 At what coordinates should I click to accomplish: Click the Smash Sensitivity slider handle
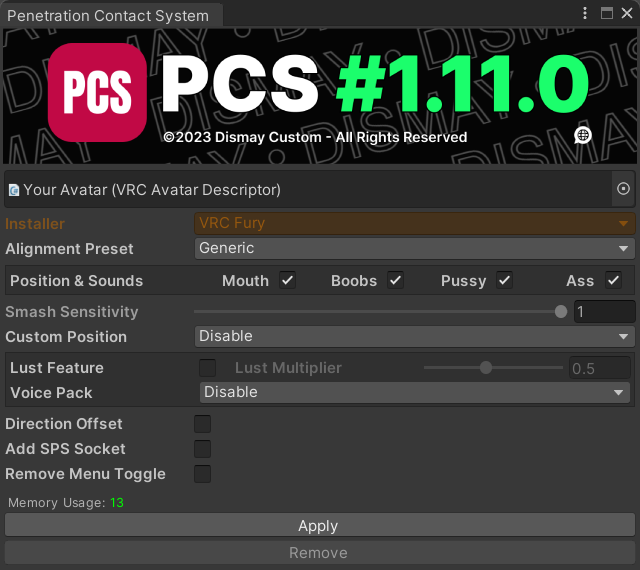[x=561, y=312]
